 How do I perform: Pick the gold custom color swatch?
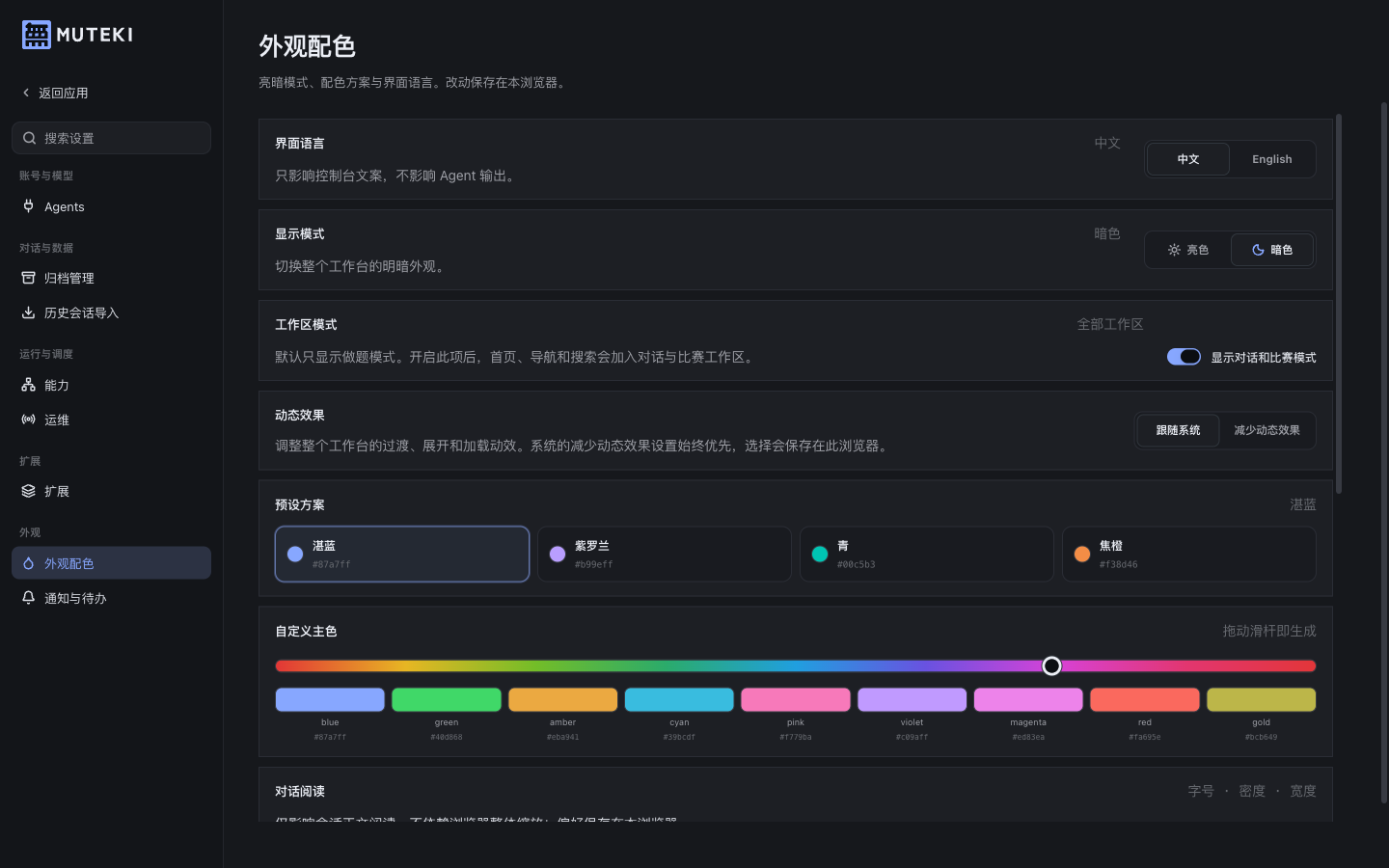point(1262,699)
